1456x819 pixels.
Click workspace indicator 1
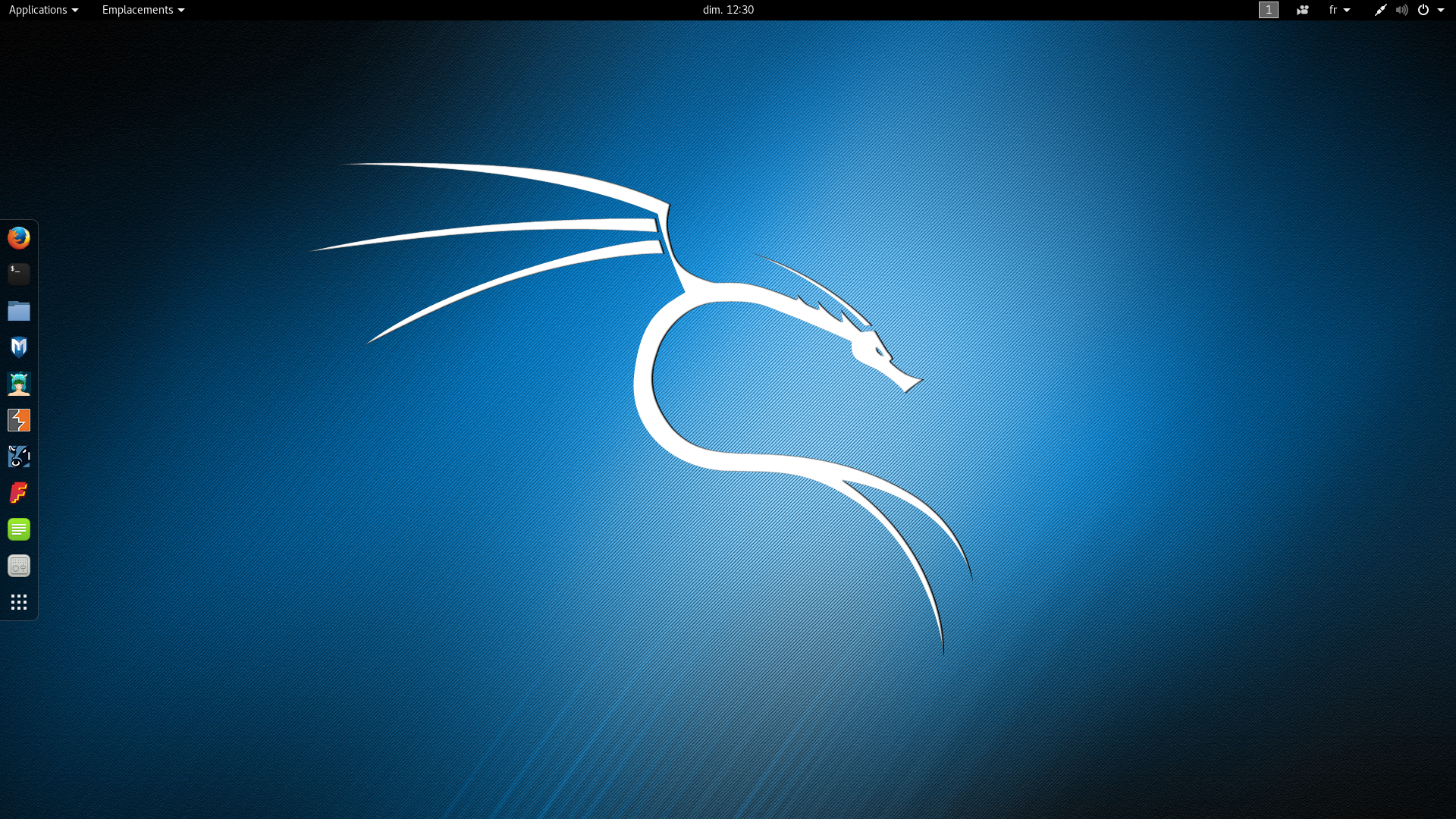[x=1269, y=10]
